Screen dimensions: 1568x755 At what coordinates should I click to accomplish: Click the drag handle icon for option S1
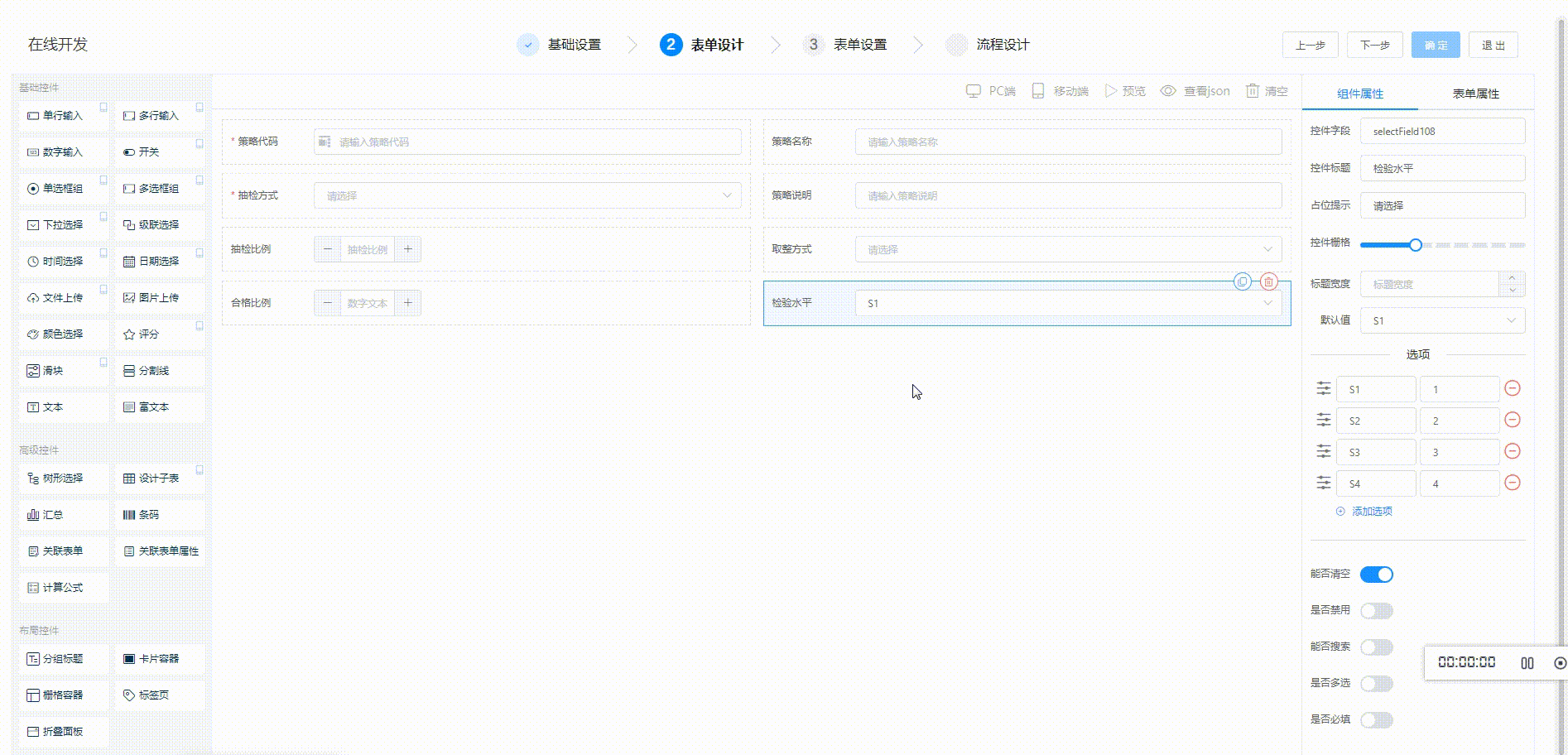[x=1324, y=388]
